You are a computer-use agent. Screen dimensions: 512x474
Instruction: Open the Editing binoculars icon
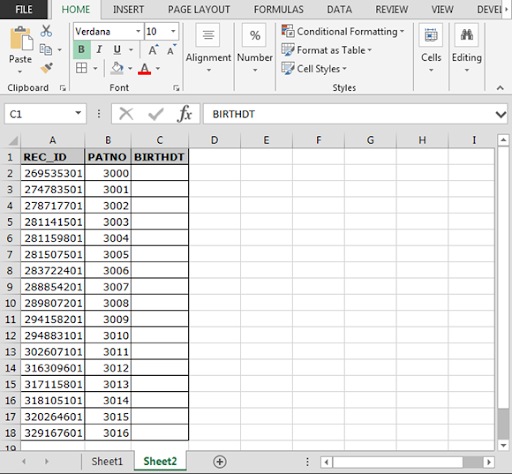coord(467,35)
